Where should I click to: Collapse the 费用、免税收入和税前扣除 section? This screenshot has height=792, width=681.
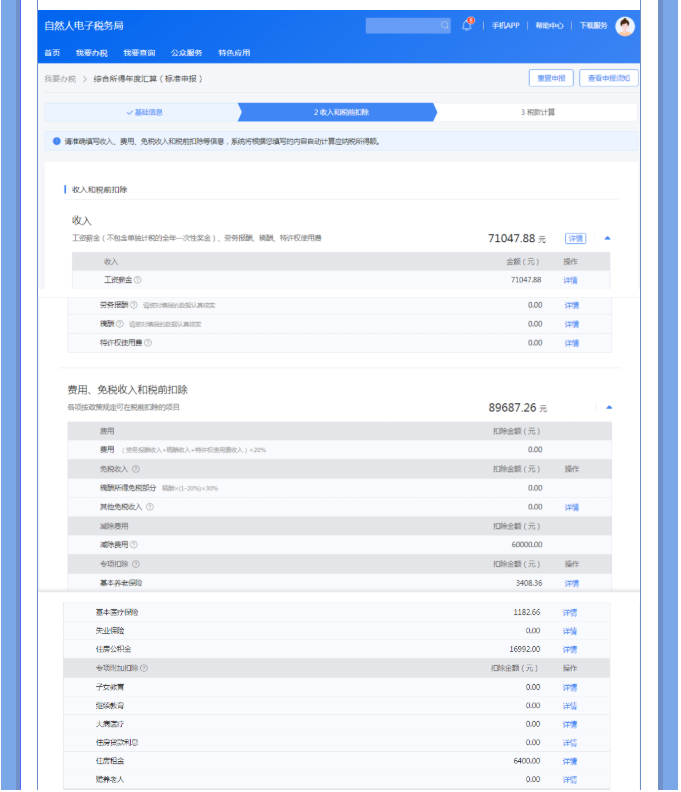[x=609, y=407]
